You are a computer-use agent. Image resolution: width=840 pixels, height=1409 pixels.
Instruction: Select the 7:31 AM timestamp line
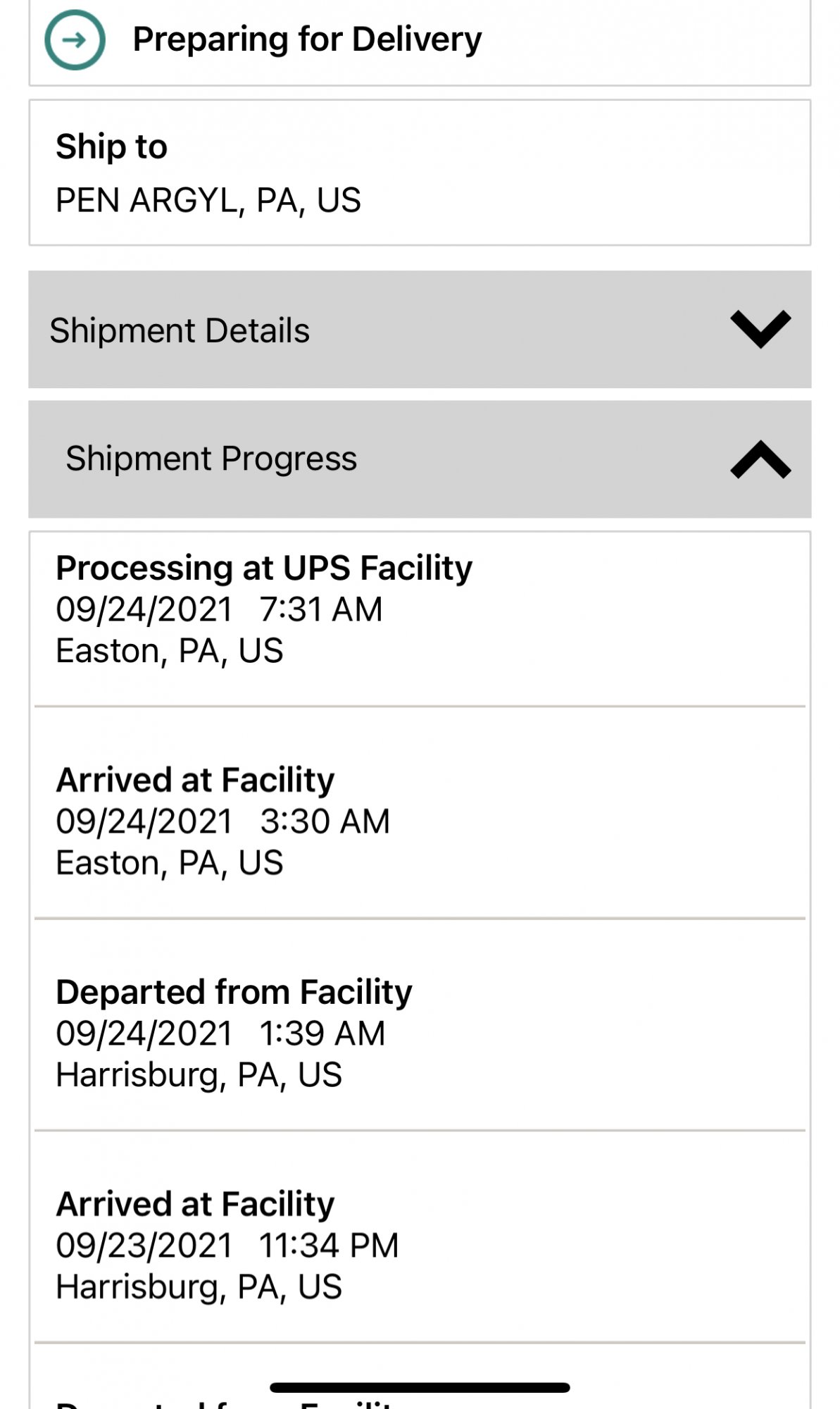click(x=219, y=609)
